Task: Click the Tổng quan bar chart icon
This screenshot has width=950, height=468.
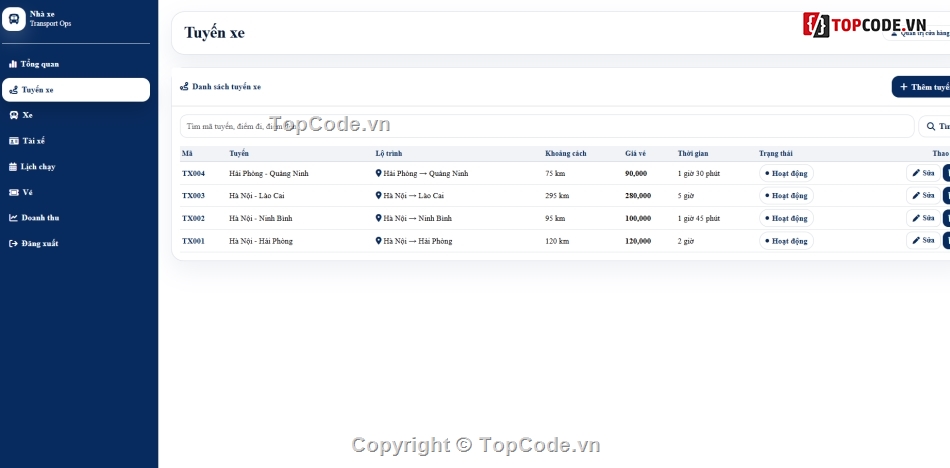Action: [13, 64]
